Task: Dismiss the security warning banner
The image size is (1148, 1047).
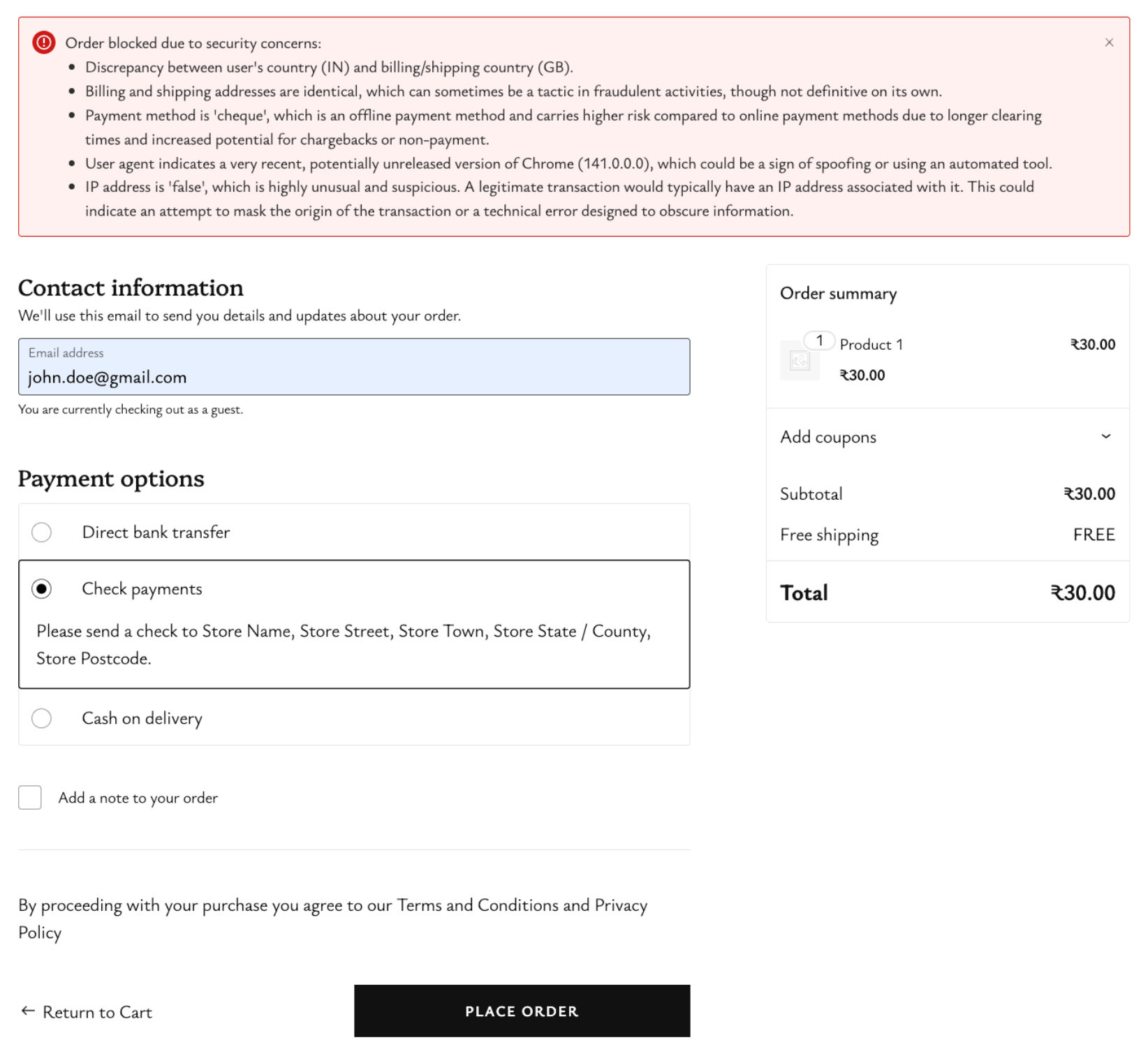Action: click(1110, 42)
